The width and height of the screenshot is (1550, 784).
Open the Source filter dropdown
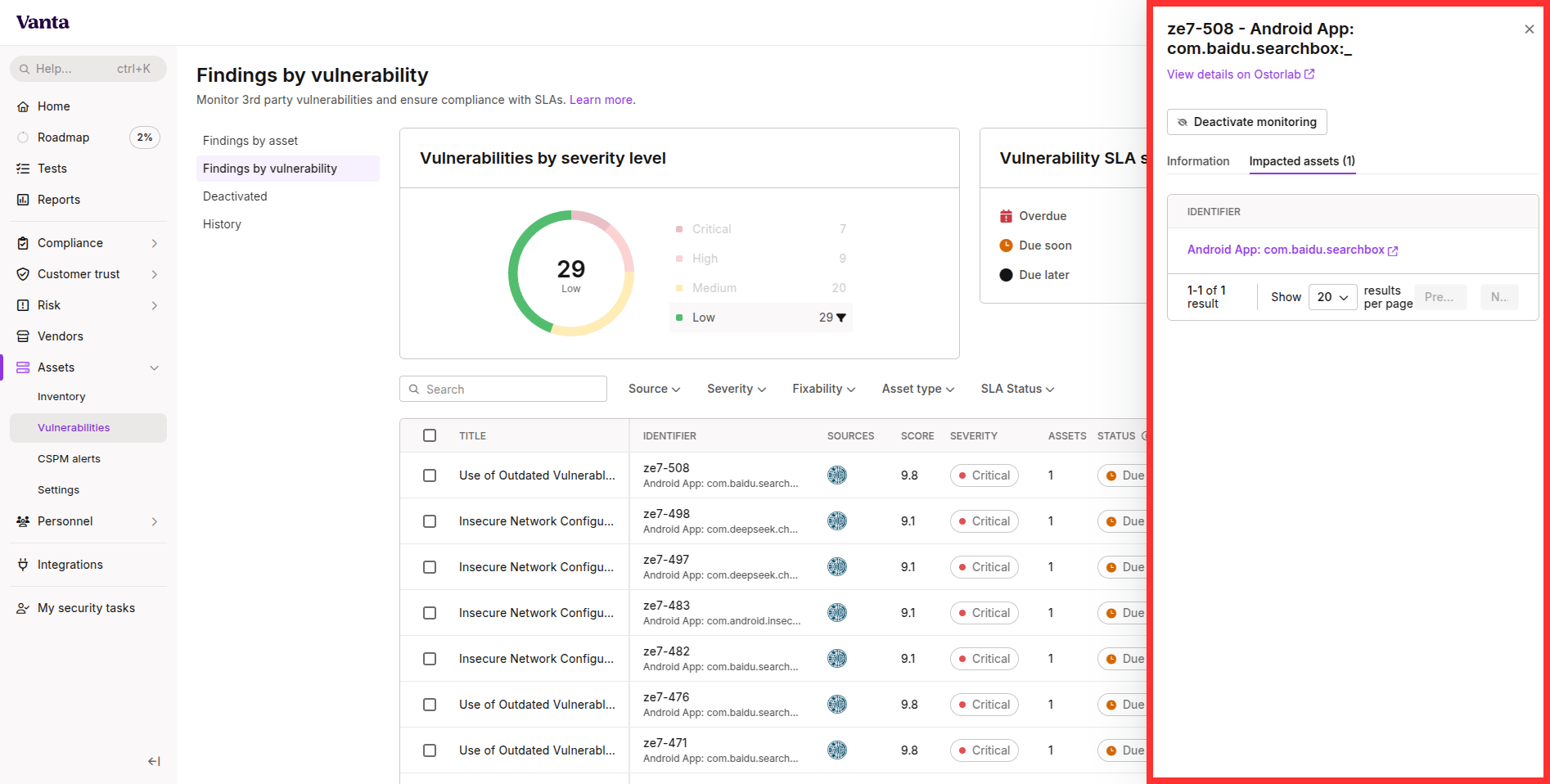pyautogui.click(x=654, y=389)
